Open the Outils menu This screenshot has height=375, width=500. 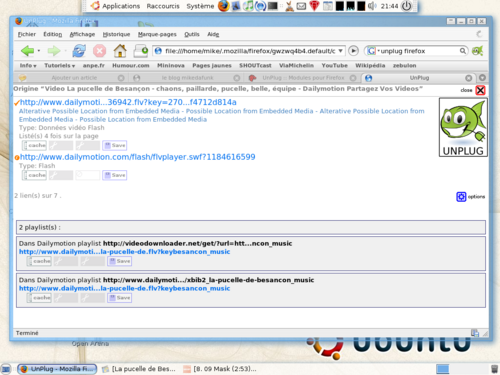click(192, 34)
